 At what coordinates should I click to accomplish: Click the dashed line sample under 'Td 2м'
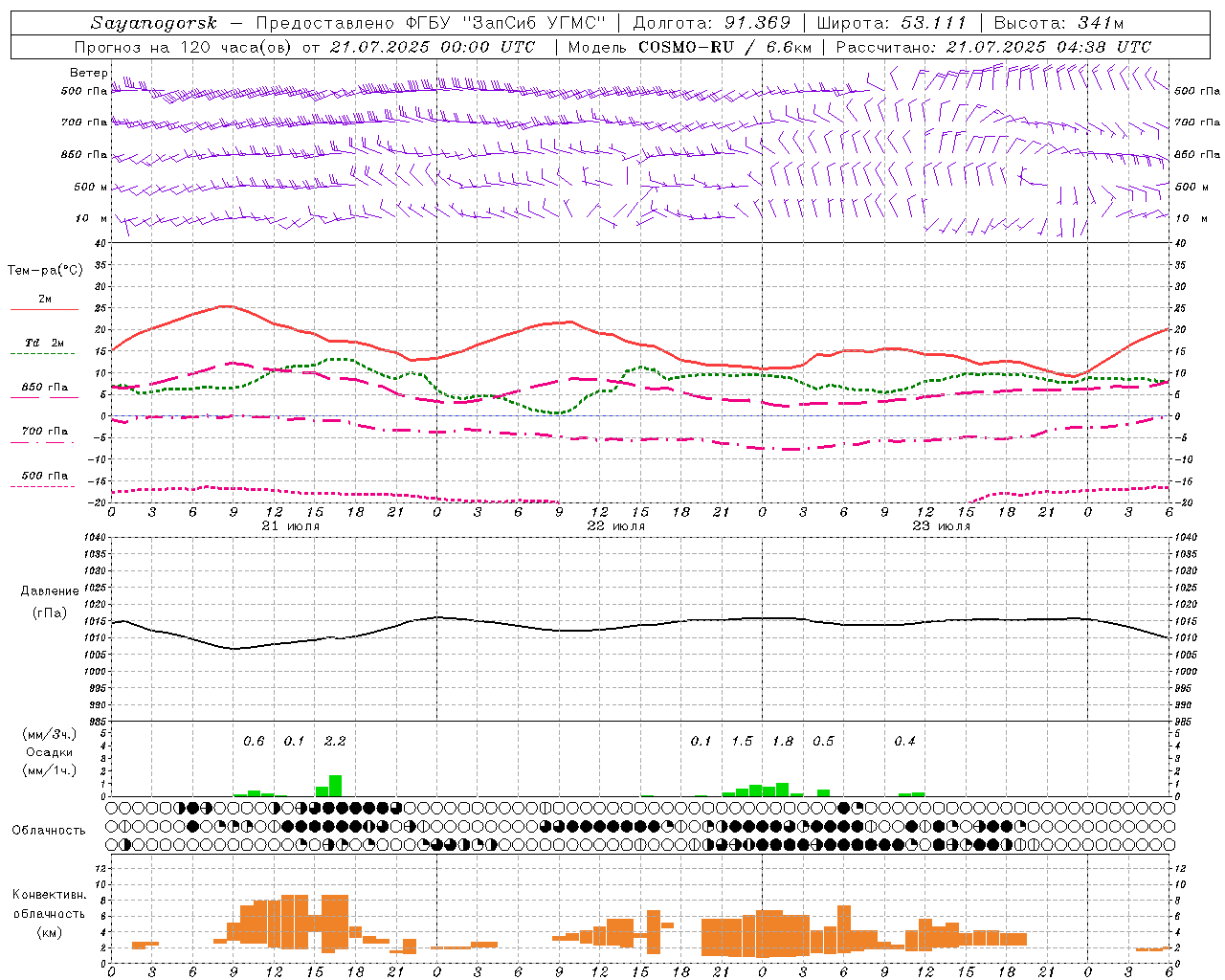[x=43, y=354]
